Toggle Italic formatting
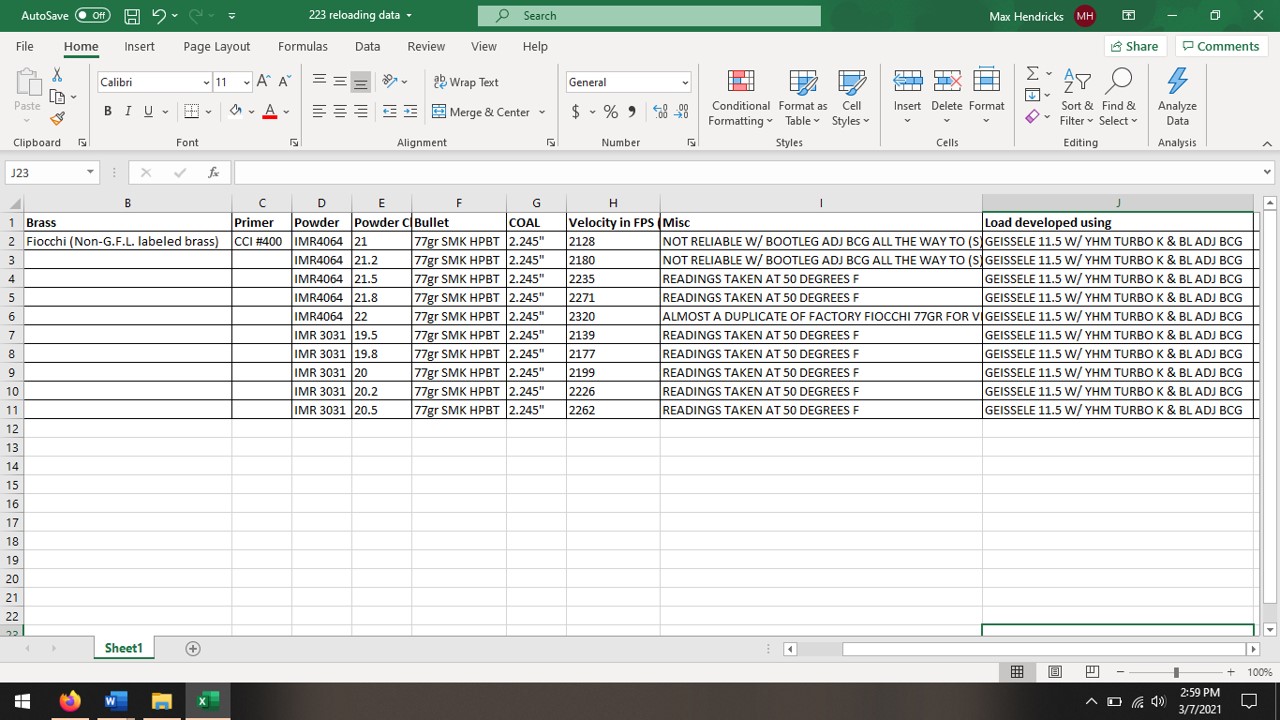This screenshot has width=1280, height=720. pyautogui.click(x=128, y=111)
